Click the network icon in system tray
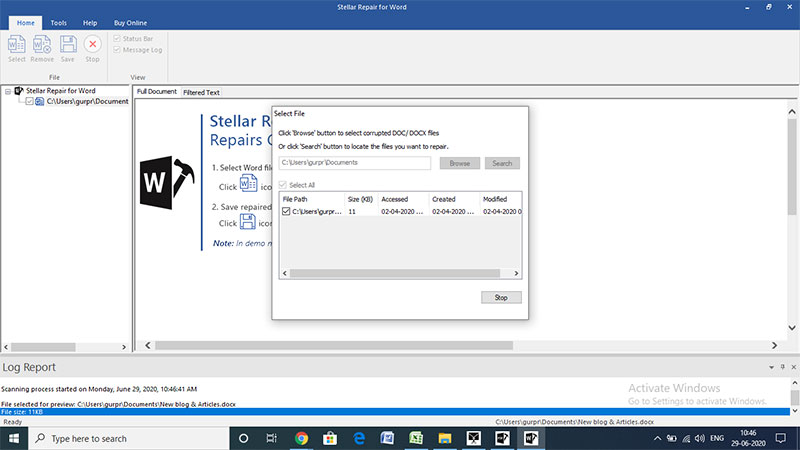The height and width of the screenshot is (450, 800). pyautogui.click(x=686, y=438)
